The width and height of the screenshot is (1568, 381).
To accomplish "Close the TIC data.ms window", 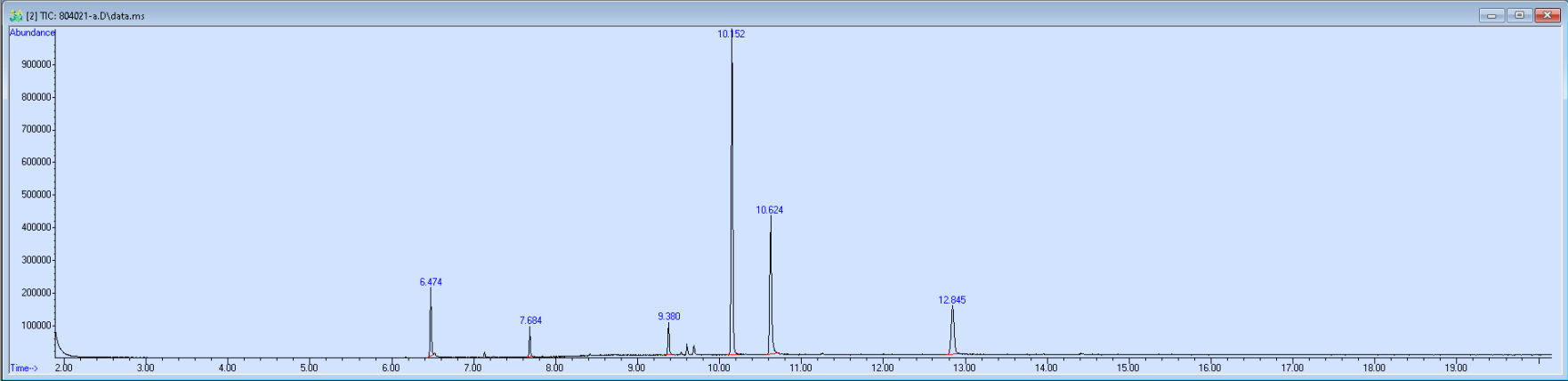I will [x=1548, y=15].
